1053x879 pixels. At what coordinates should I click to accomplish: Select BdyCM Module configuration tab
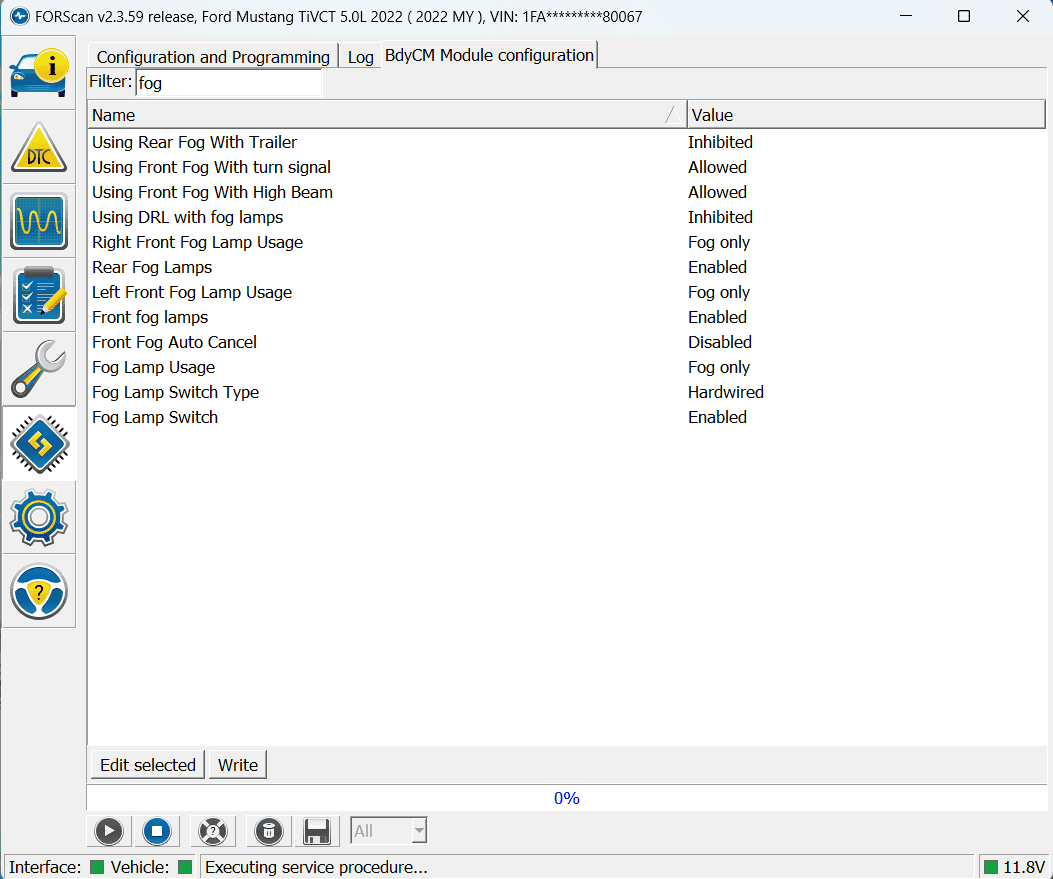point(489,55)
